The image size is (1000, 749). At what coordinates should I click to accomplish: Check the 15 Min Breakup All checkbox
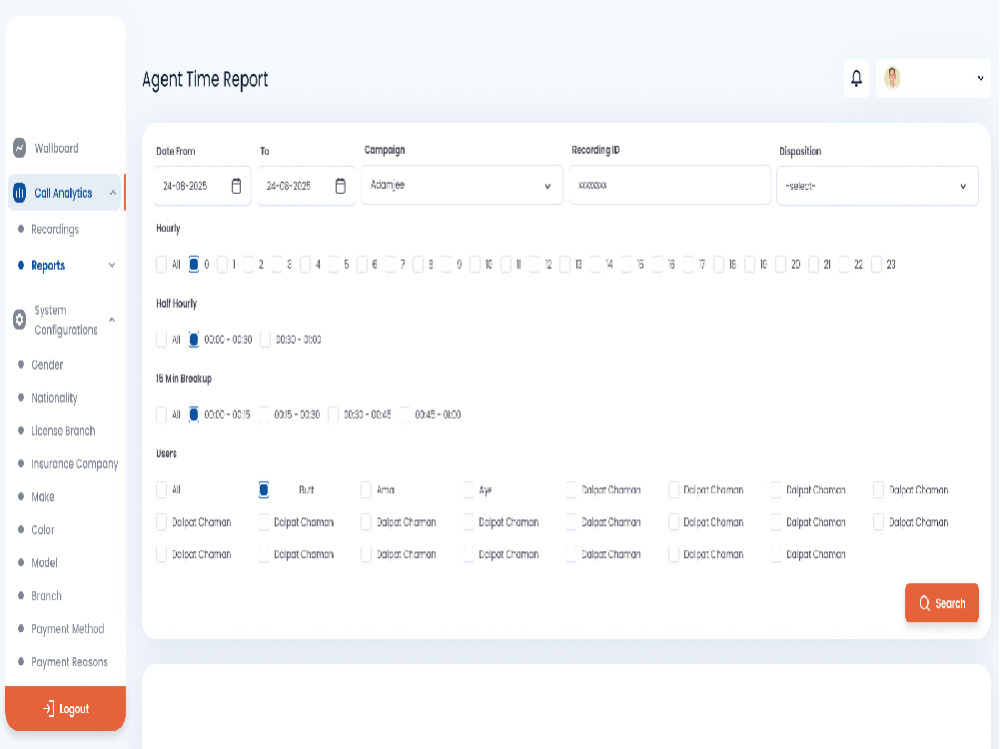coord(161,415)
